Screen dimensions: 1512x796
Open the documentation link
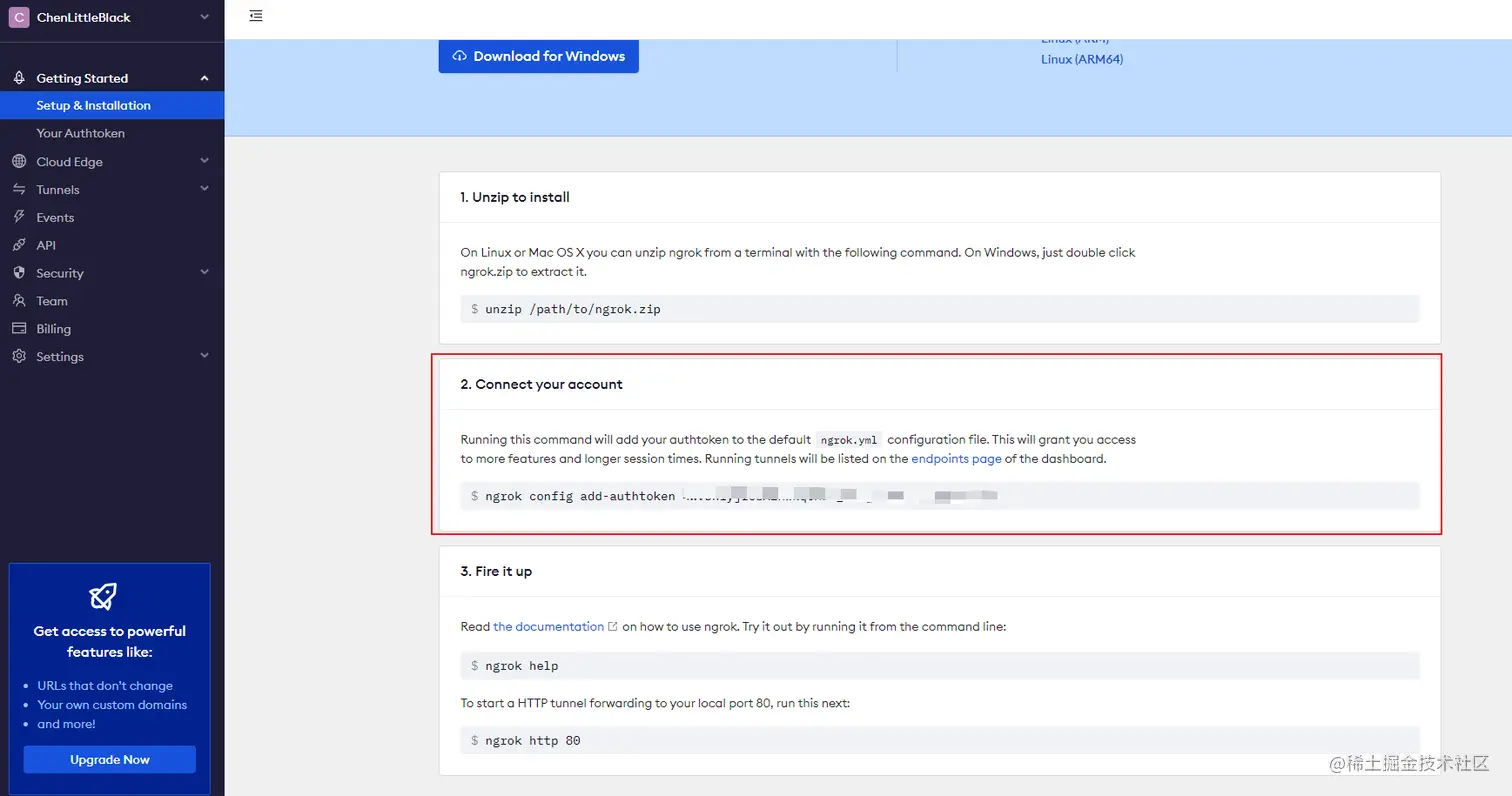coord(548,626)
